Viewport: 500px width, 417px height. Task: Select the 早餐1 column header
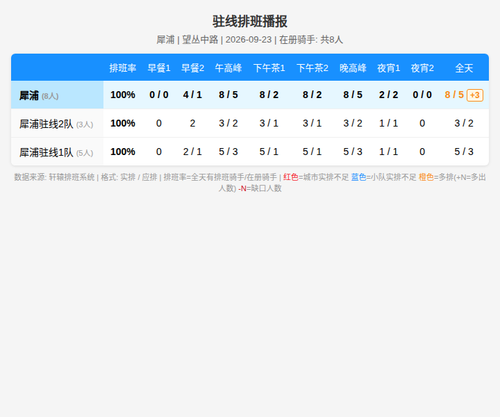(x=159, y=68)
